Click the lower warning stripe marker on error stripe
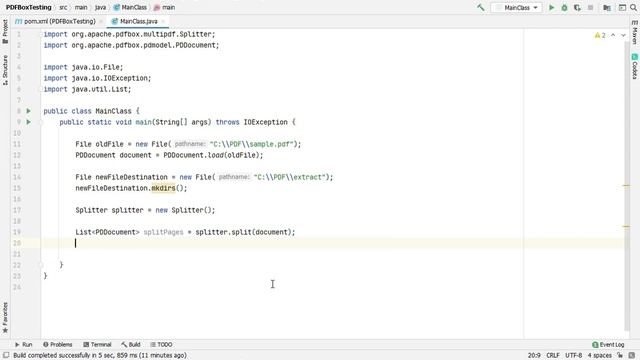This screenshot has width=640, height=360. [x=626, y=226]
